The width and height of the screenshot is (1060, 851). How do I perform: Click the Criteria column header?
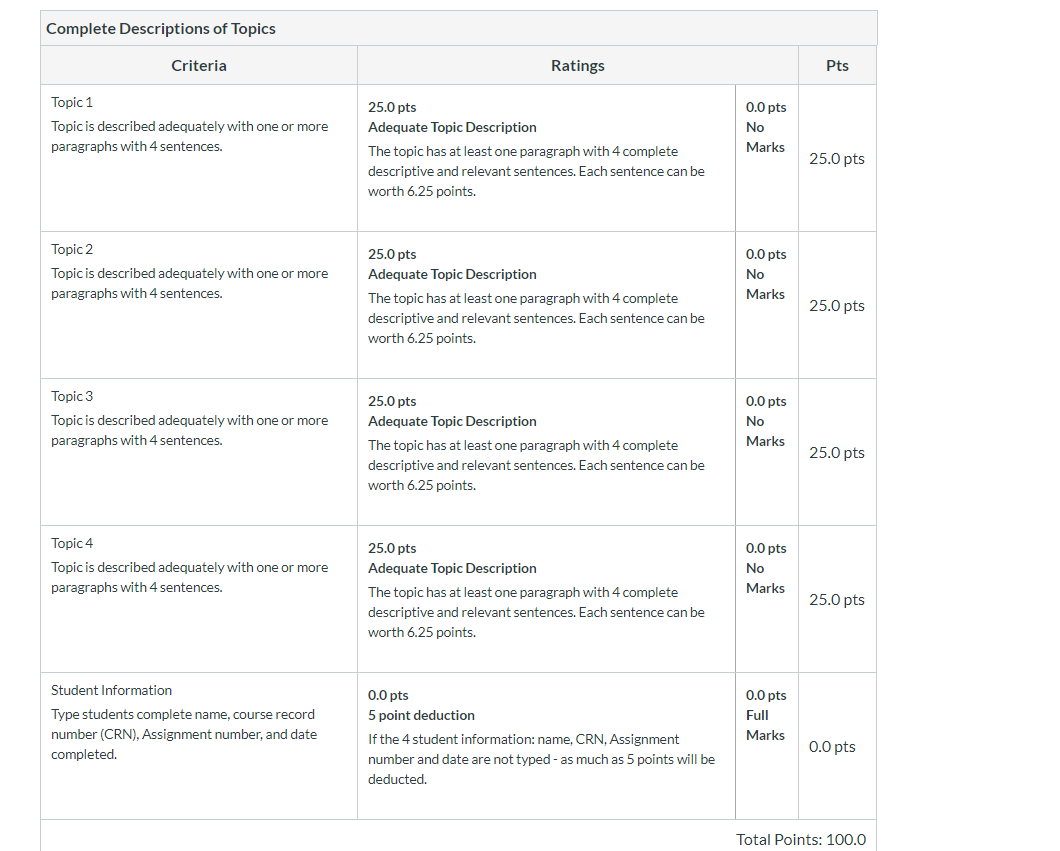pos(199,66)
